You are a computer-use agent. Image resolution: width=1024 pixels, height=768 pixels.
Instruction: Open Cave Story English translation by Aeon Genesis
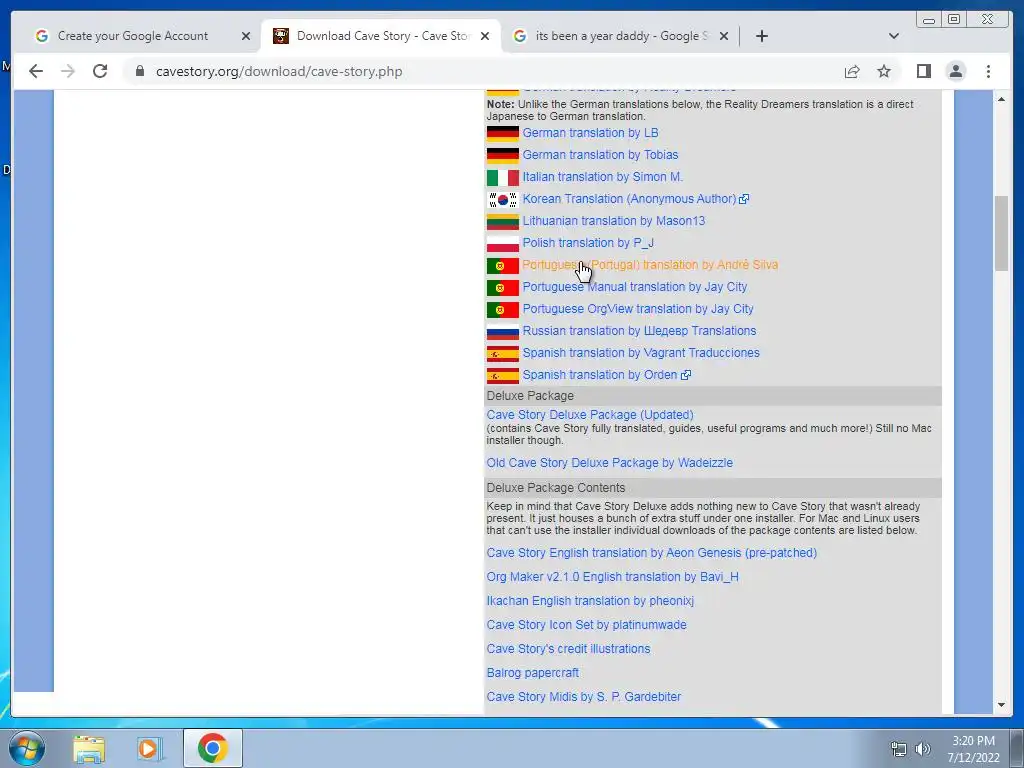[x=651, y=552]
